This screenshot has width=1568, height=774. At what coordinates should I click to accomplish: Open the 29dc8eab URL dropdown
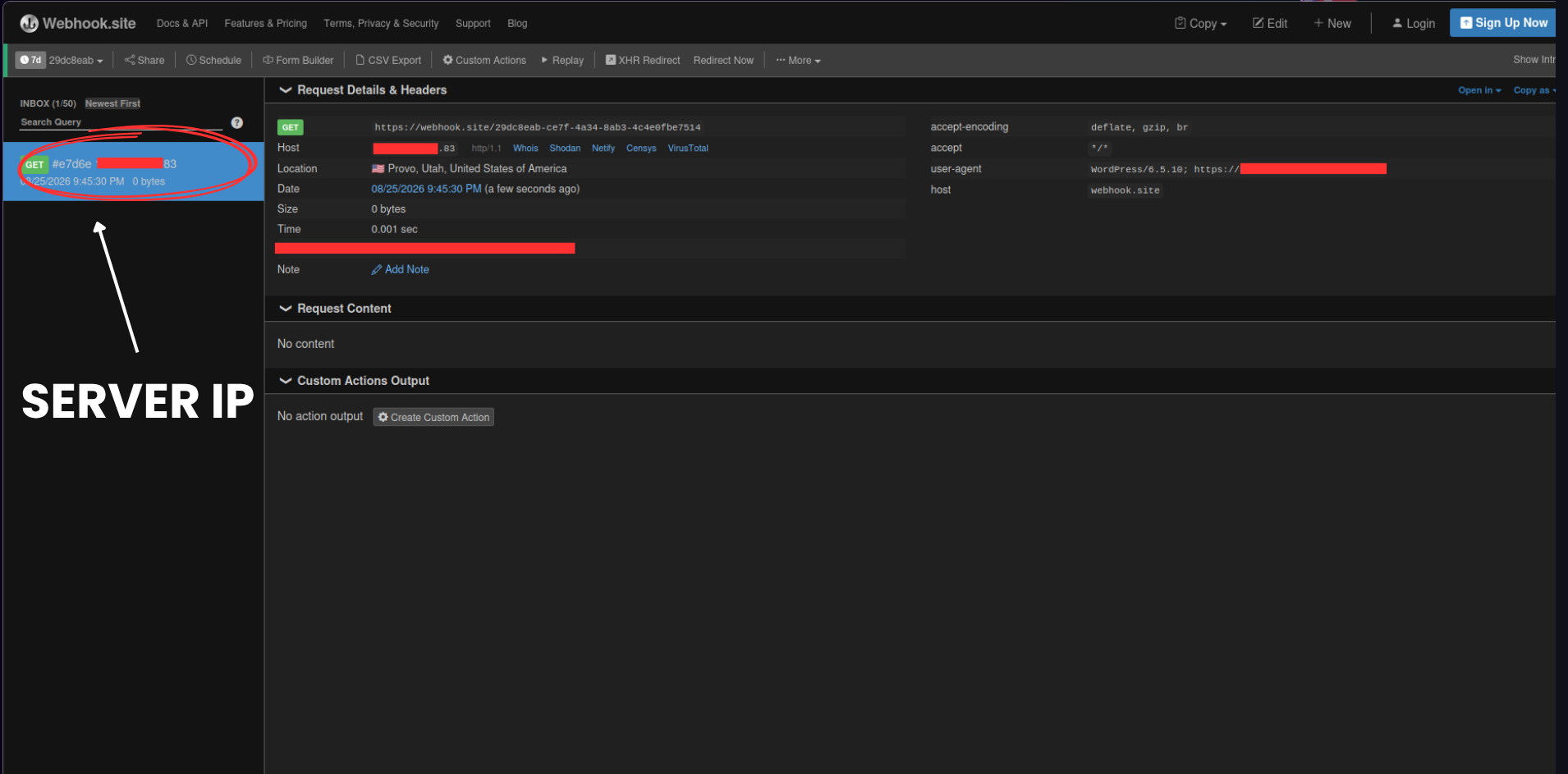(x=76, y=60)
